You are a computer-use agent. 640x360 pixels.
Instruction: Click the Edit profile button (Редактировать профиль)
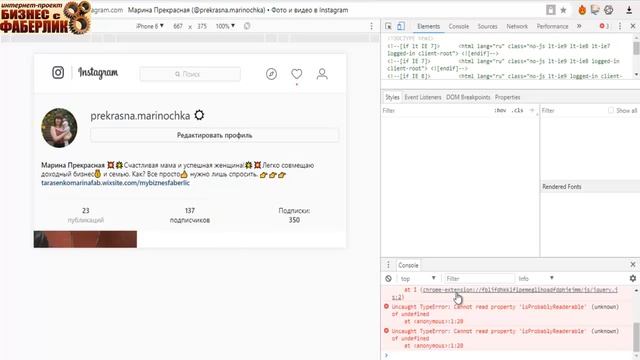click(x=214, y=135)
